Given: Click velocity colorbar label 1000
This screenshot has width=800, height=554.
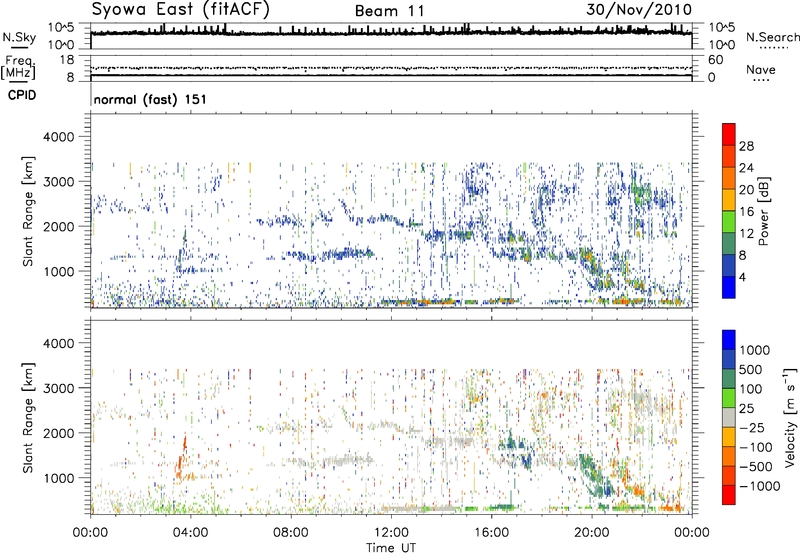Looking at the screenshot, I should (755, 350).
